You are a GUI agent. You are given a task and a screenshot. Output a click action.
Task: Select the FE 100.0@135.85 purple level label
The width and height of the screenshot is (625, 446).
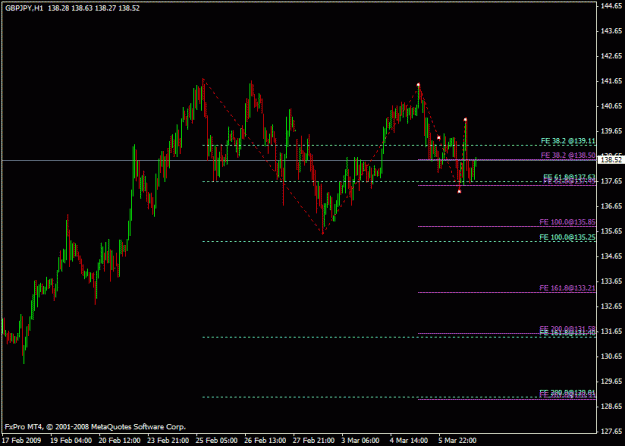tap(567, 222)
